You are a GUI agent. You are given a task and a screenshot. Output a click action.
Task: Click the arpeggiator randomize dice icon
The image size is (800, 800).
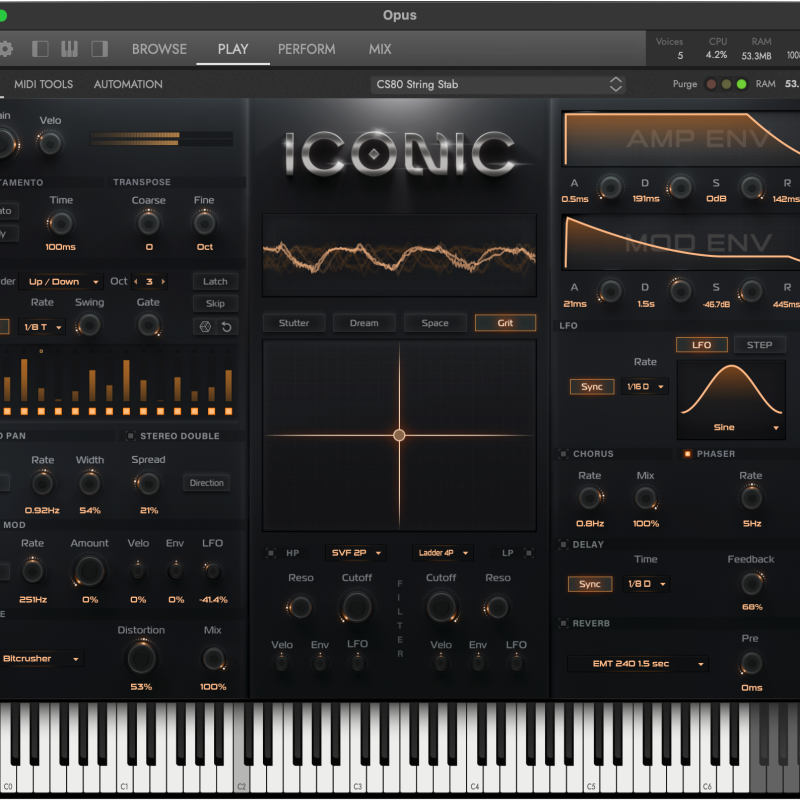coord(205,327)
